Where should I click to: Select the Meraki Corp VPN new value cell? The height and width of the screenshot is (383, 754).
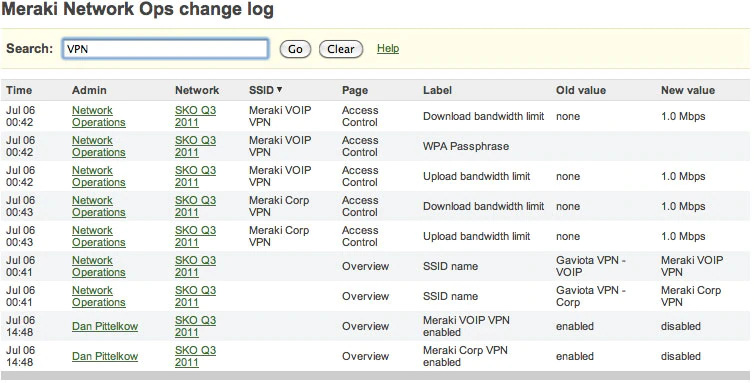(x=691, y=296)
